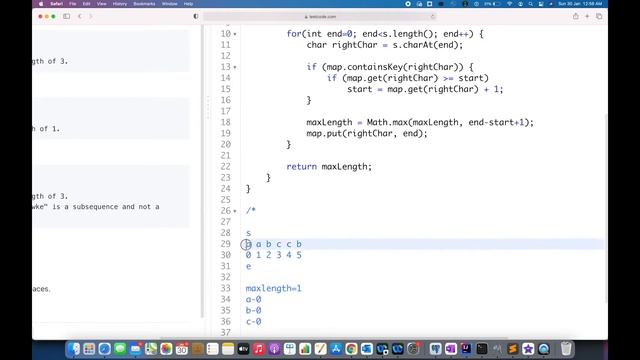Open App Store from the Dock

tap(336, 349)
